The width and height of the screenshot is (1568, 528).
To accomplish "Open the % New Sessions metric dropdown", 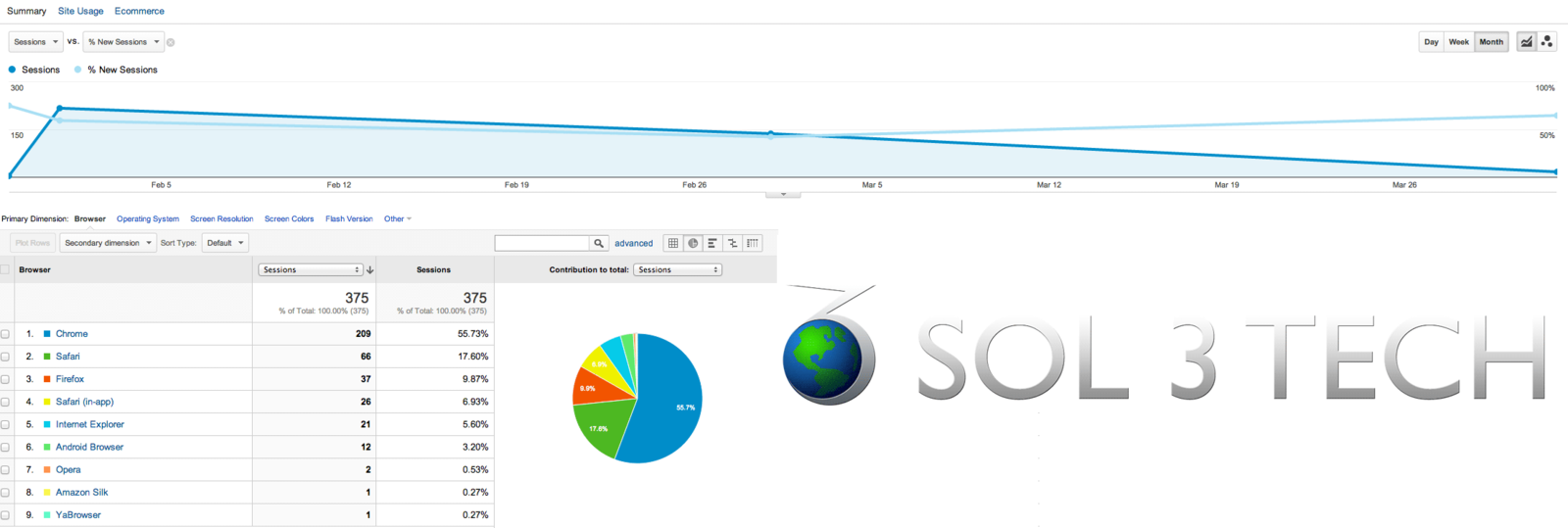I will pos(123,42).
